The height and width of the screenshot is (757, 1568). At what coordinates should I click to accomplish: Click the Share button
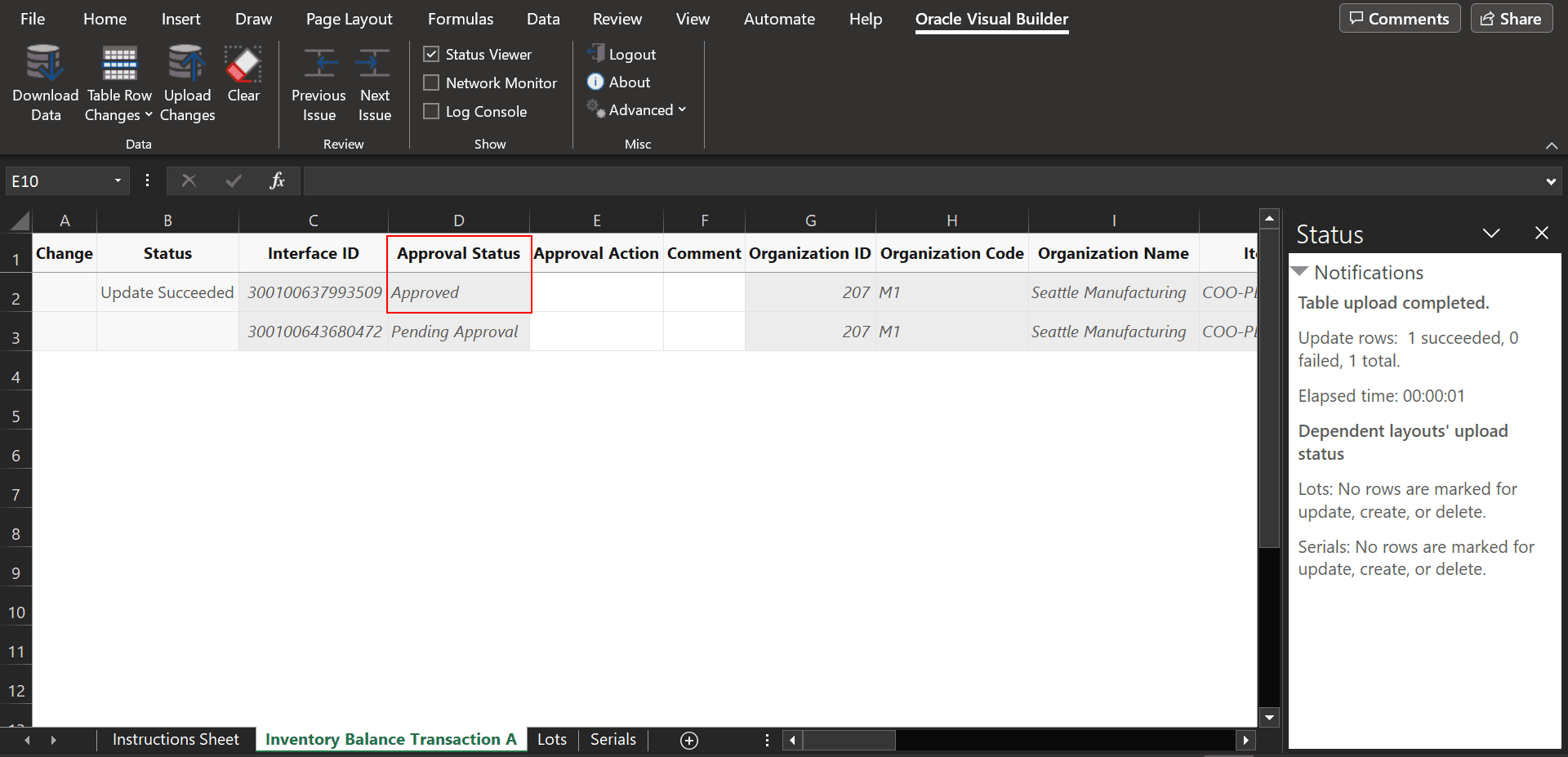(x=1511, y=19)
